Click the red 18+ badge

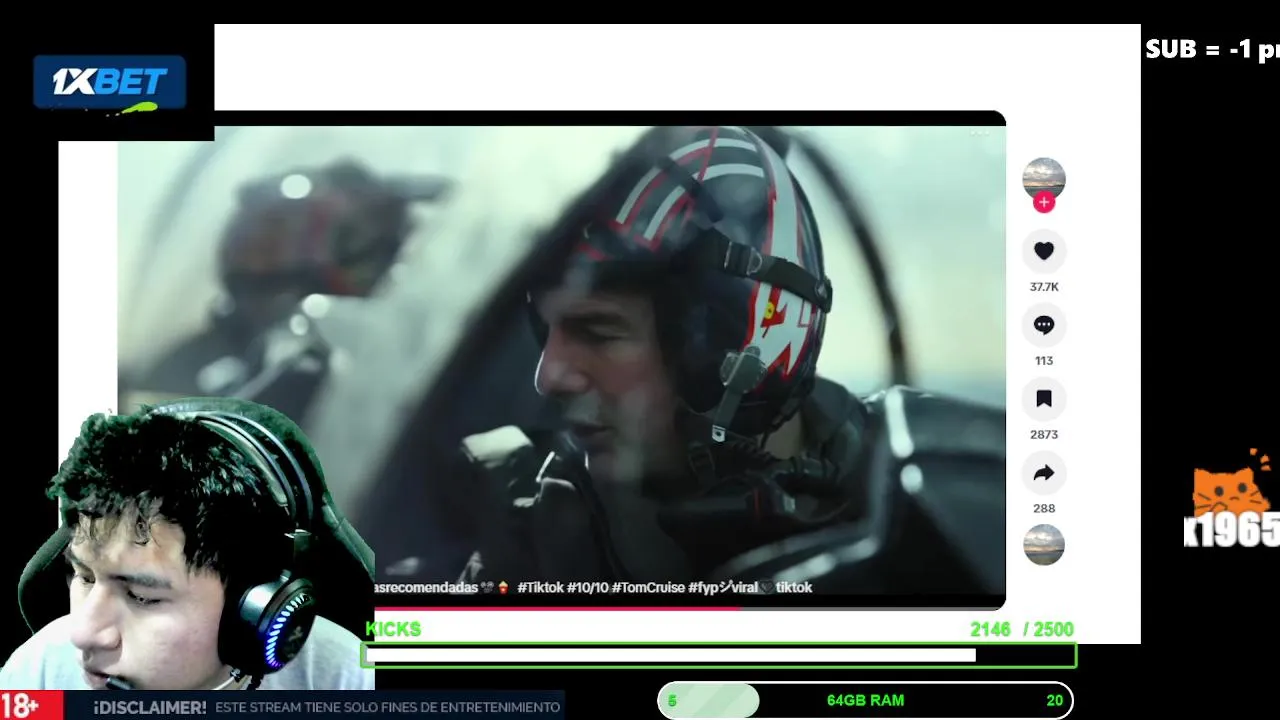30,705
